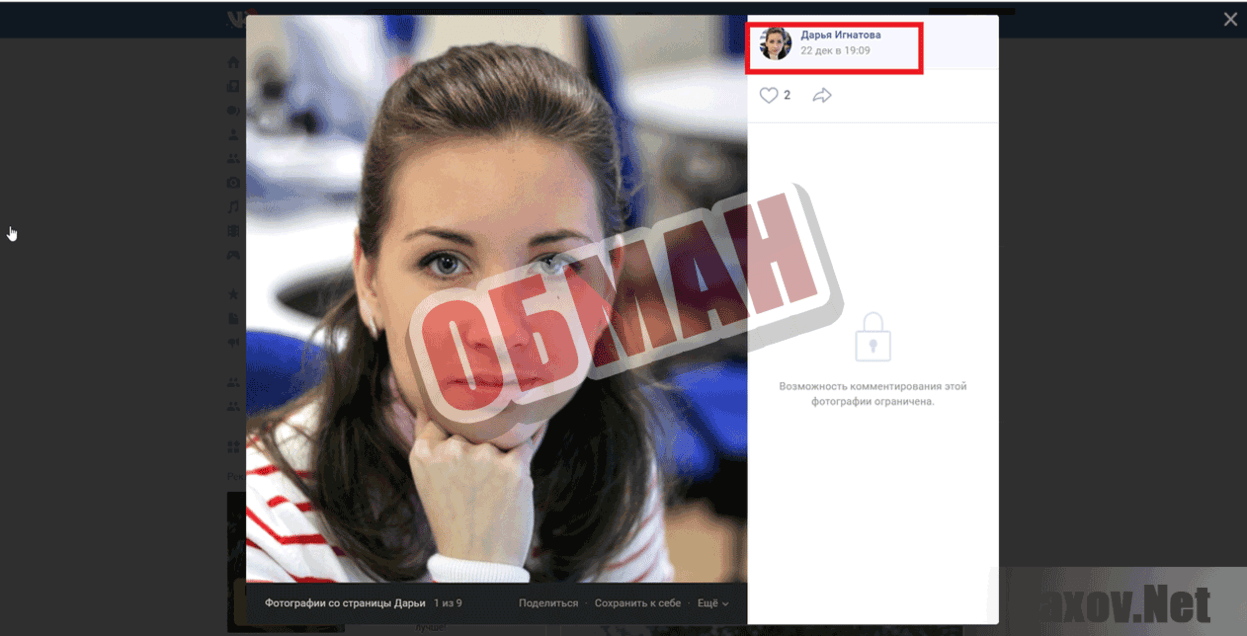This screenshot has width=1247, height=636.
Task: Like the photo with the heart icon
Action: [x=768, y=96]
